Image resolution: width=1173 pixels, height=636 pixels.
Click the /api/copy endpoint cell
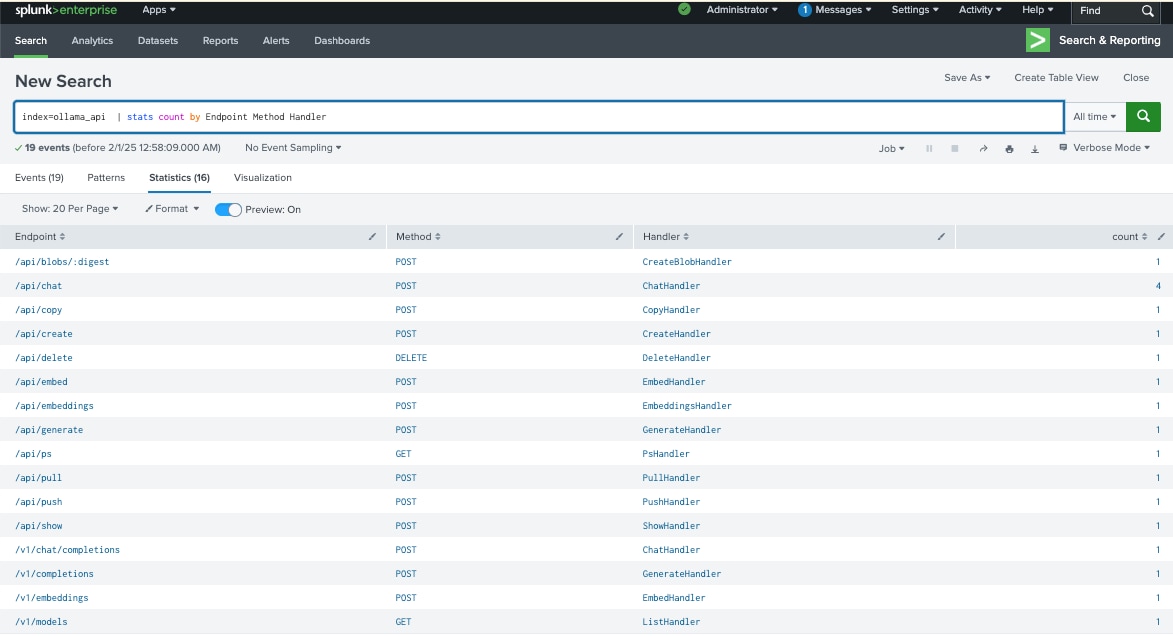click(x=39, y=310)
